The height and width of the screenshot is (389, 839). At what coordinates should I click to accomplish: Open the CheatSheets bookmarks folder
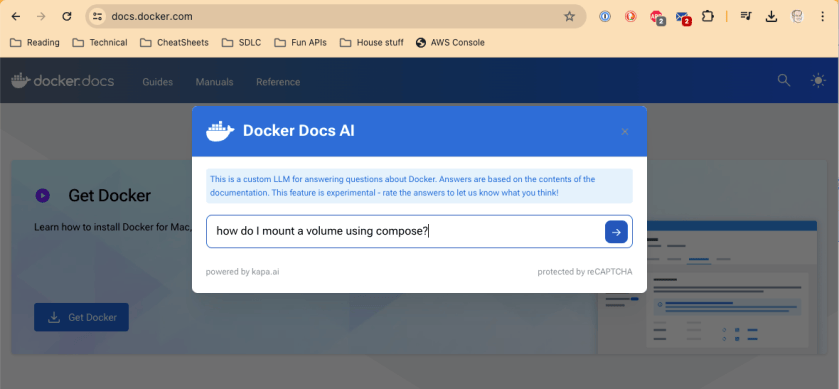(x=174, y=42)
